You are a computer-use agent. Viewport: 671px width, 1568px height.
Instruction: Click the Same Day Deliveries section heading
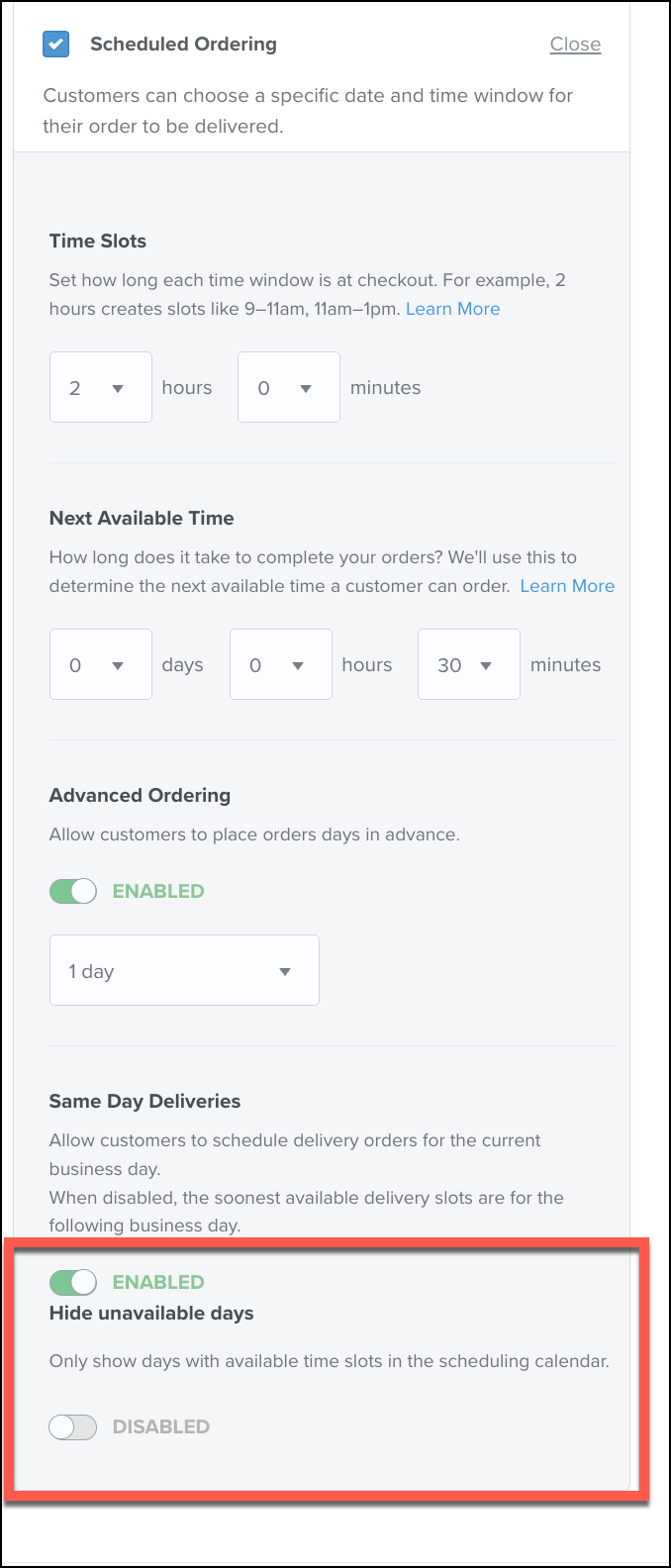(x=145, y=1101)
